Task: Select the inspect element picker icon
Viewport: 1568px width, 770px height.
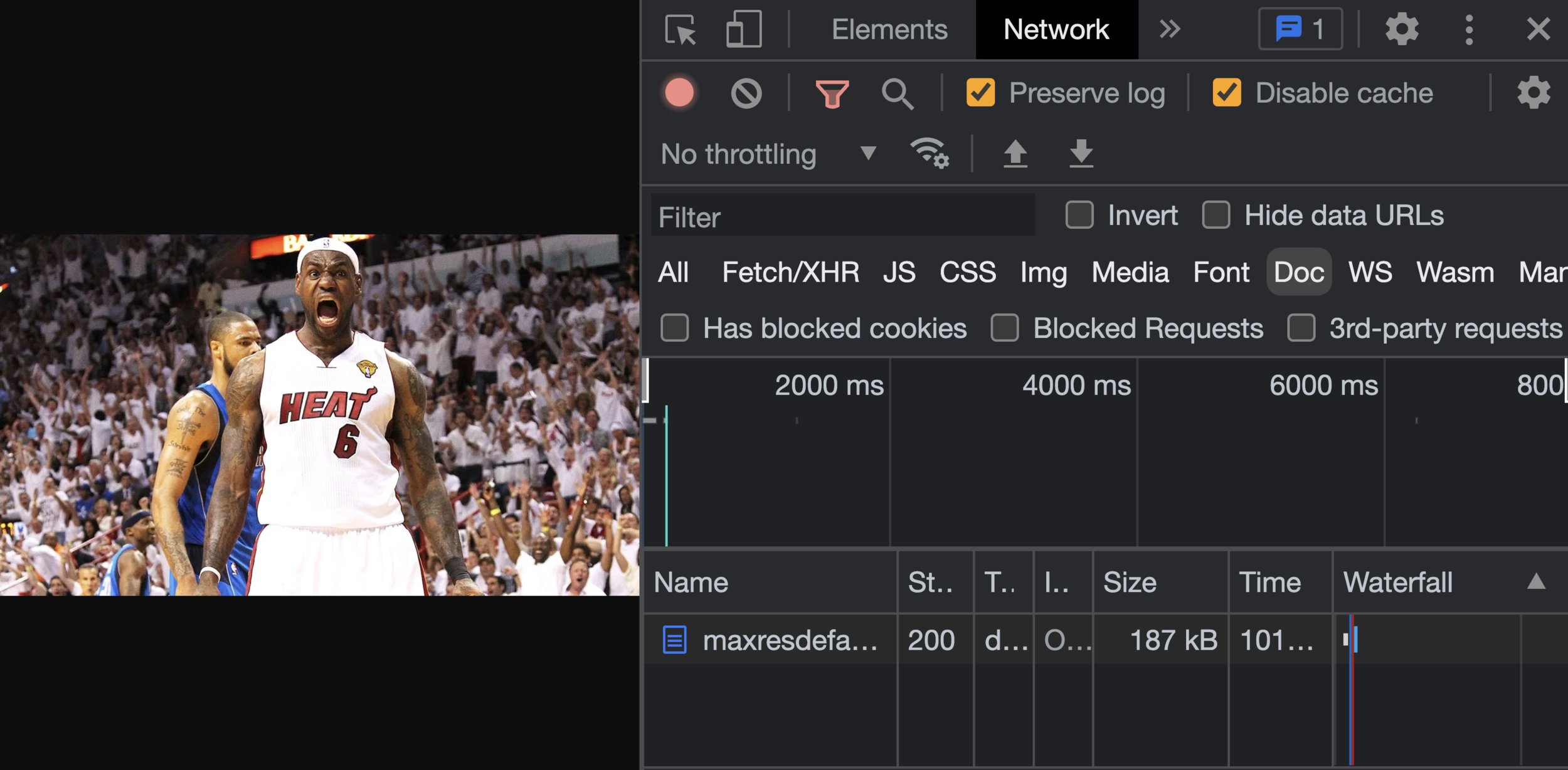Action: coord(681,29)
